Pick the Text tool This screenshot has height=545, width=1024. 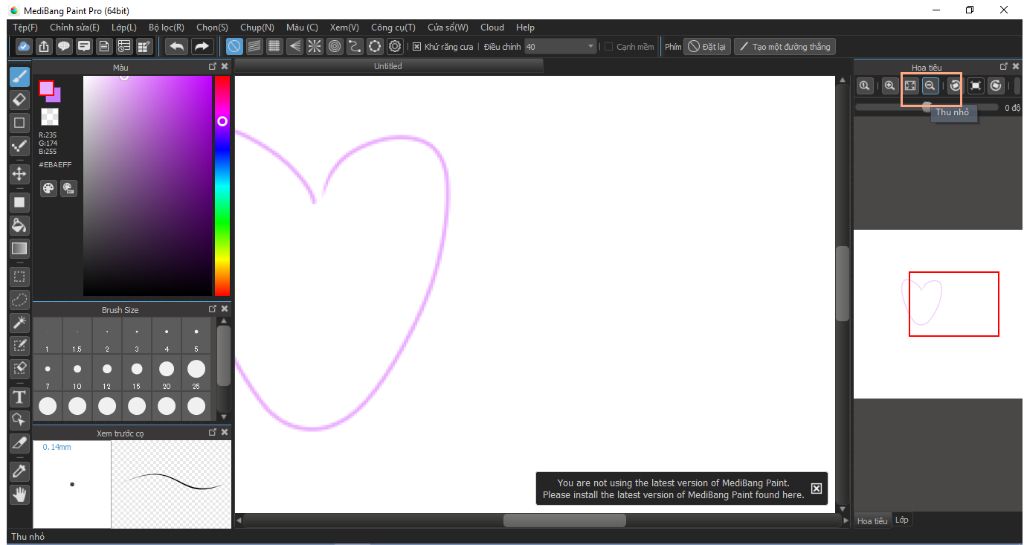pos(19,397)
